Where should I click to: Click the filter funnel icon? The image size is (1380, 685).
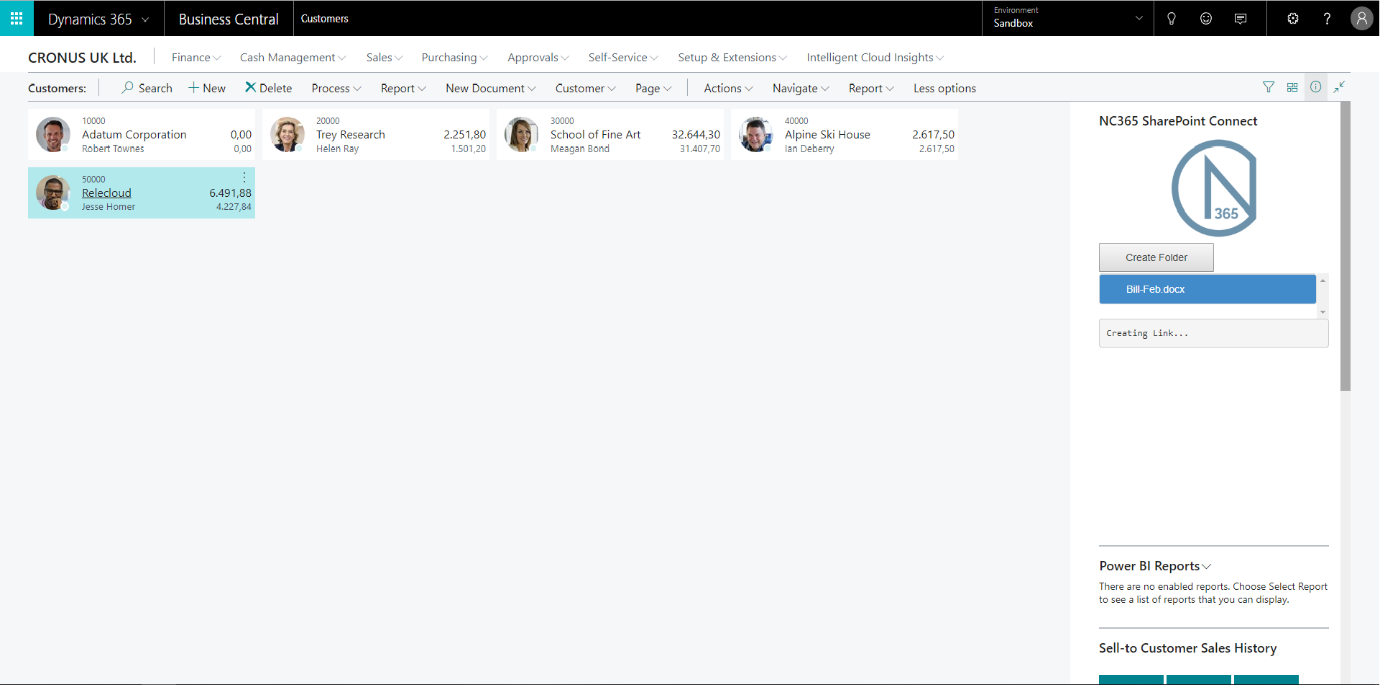pyautogui.click(x=1268, y=87)
